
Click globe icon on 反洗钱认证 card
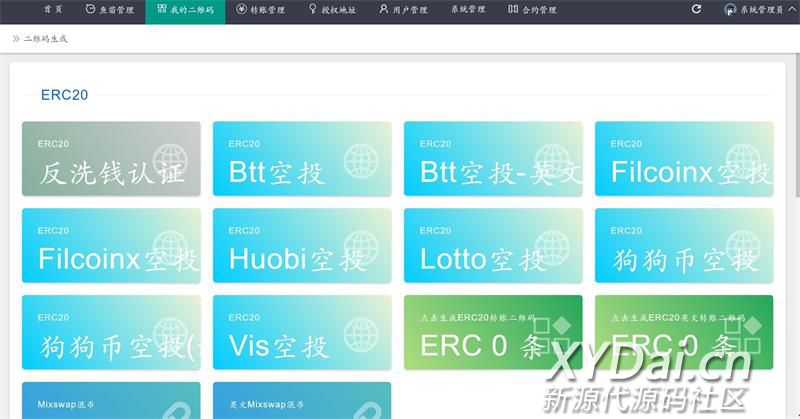point(171,161)
